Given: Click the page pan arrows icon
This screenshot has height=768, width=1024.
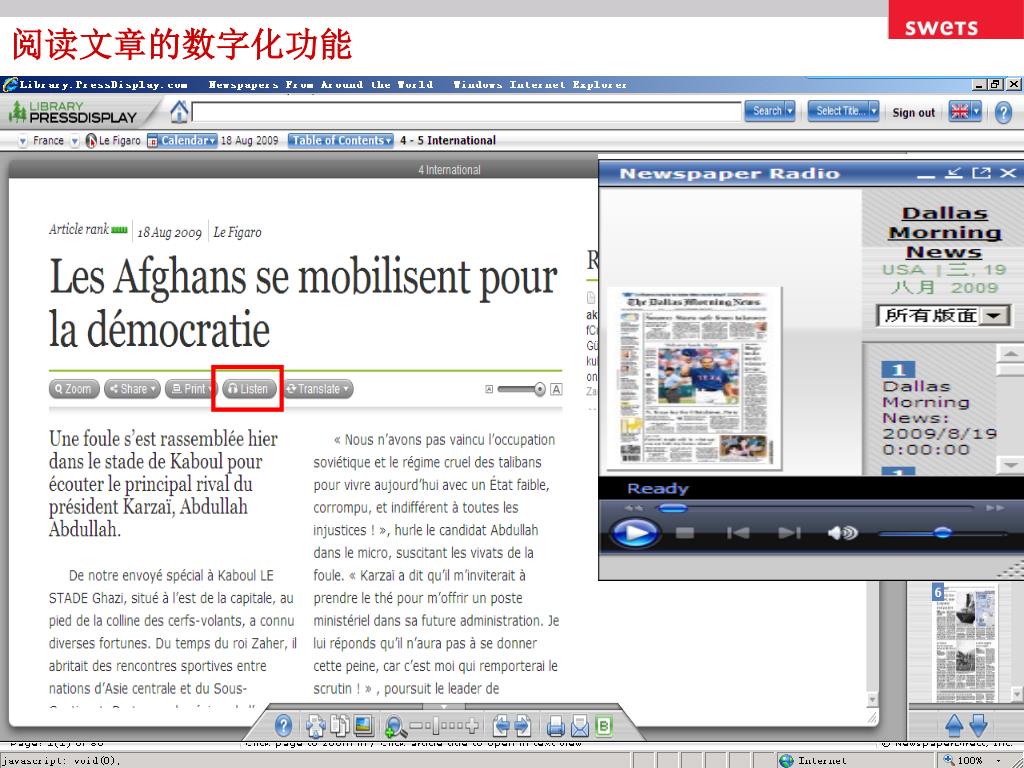Looking at the screenshot, I should point(316,725).
